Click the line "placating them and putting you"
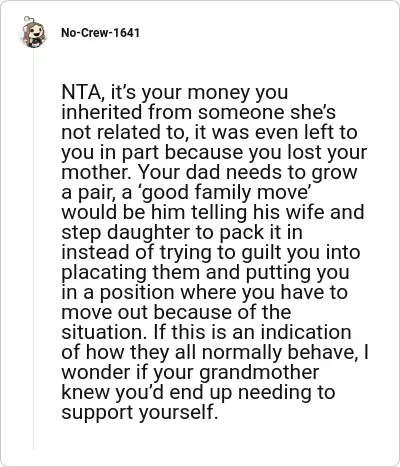The height and width of the screenshot is (467, 400). [x=205, y=273]
